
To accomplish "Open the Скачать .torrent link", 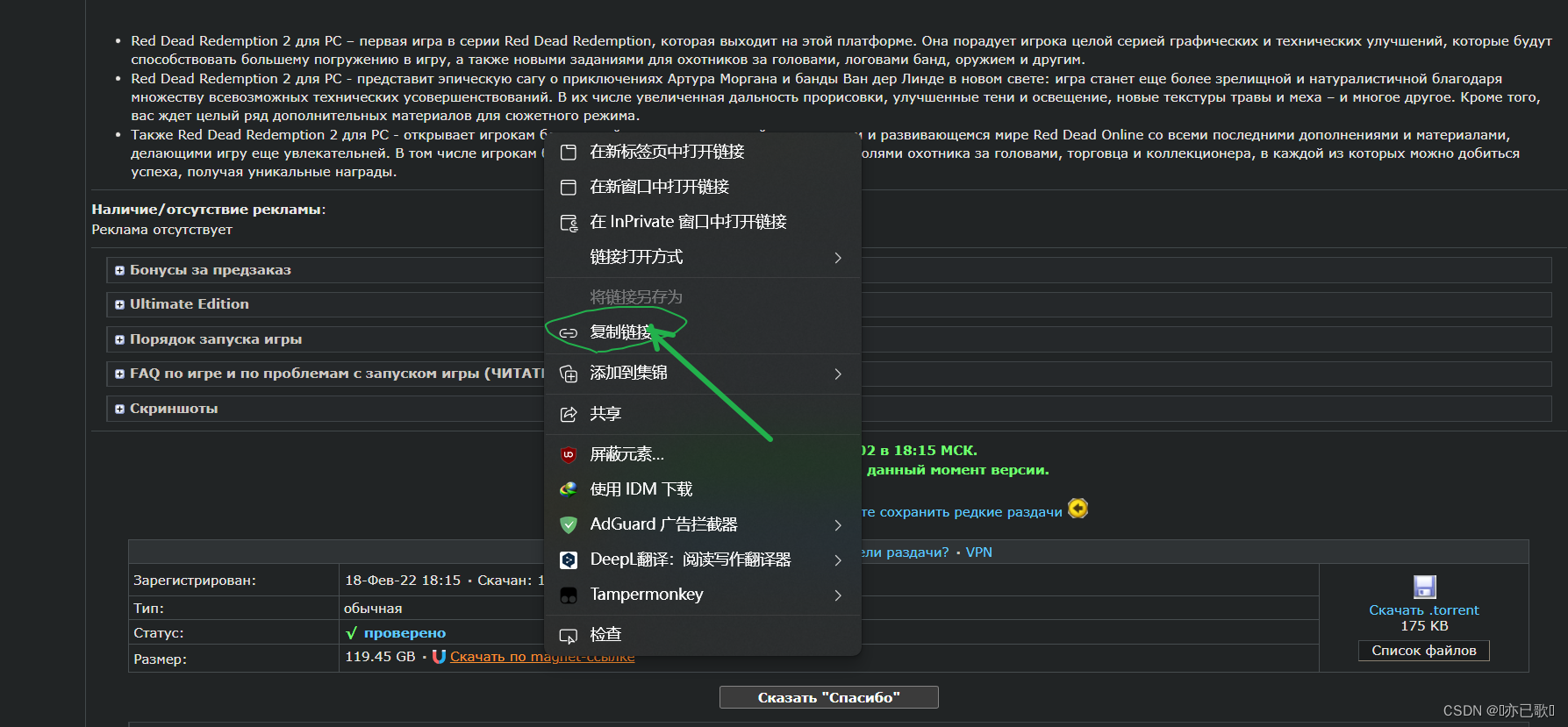I will (1423, 610).
